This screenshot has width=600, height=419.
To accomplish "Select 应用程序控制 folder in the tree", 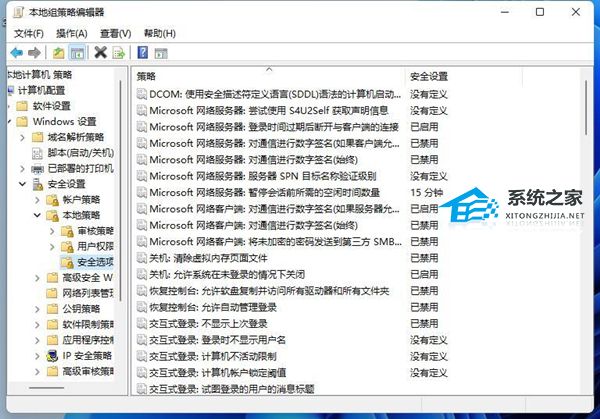I will [88, 340].
